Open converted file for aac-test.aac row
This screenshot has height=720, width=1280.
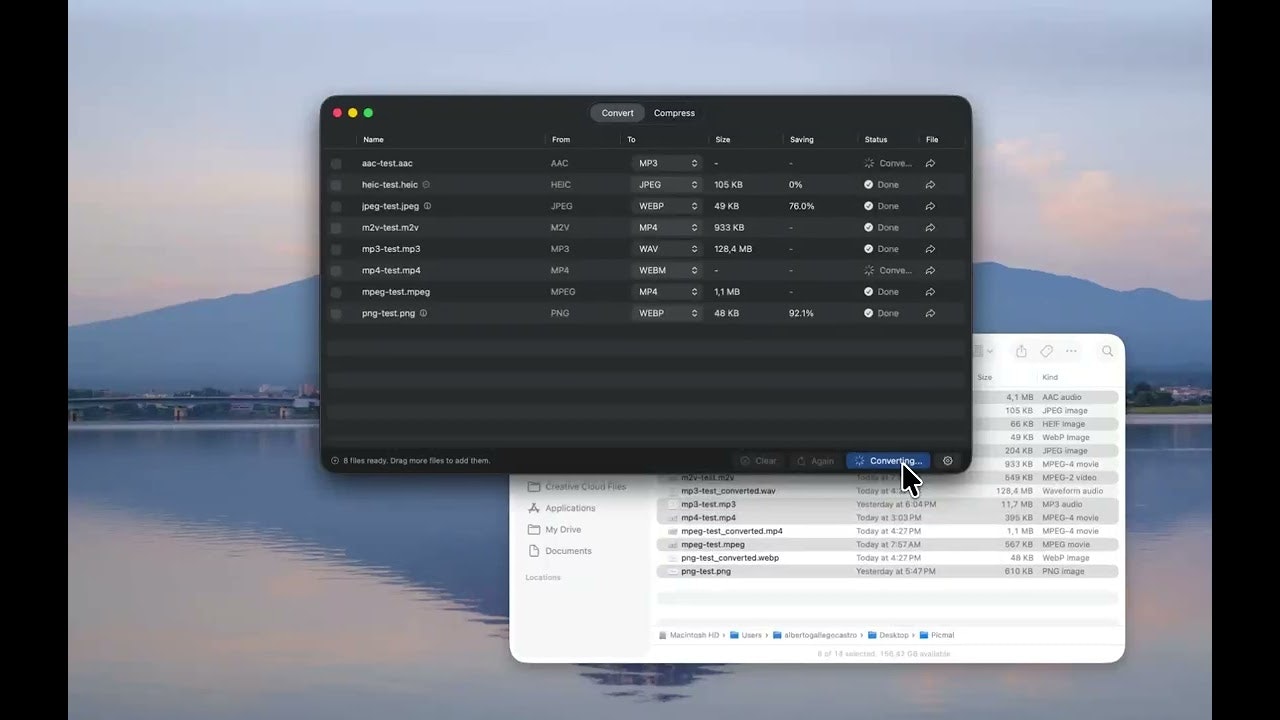tap(930, 163)
